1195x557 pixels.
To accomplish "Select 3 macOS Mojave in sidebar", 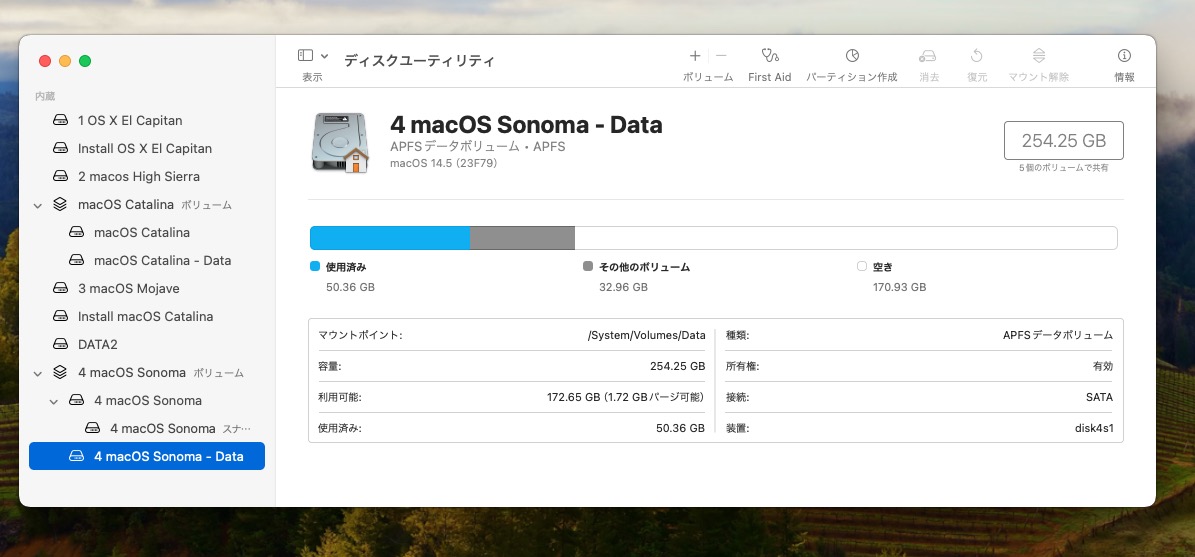I will coord(128,288).
